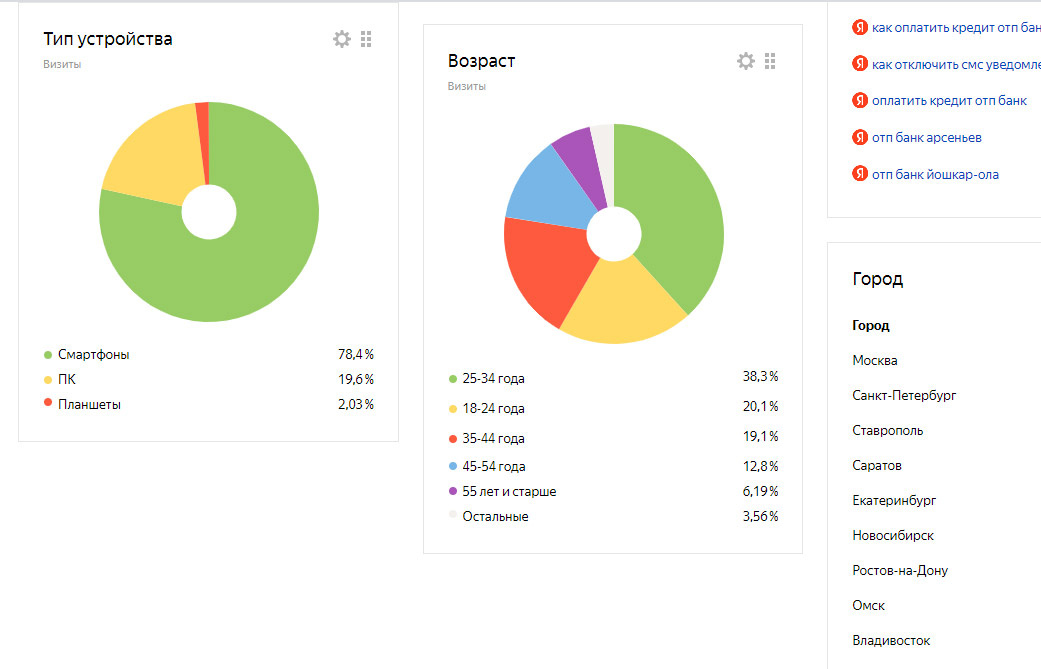Click the yellow 18-24 segment of age chart
Image resolution: width=1041 pixels, height=669 pixels.
coord(621,305)
